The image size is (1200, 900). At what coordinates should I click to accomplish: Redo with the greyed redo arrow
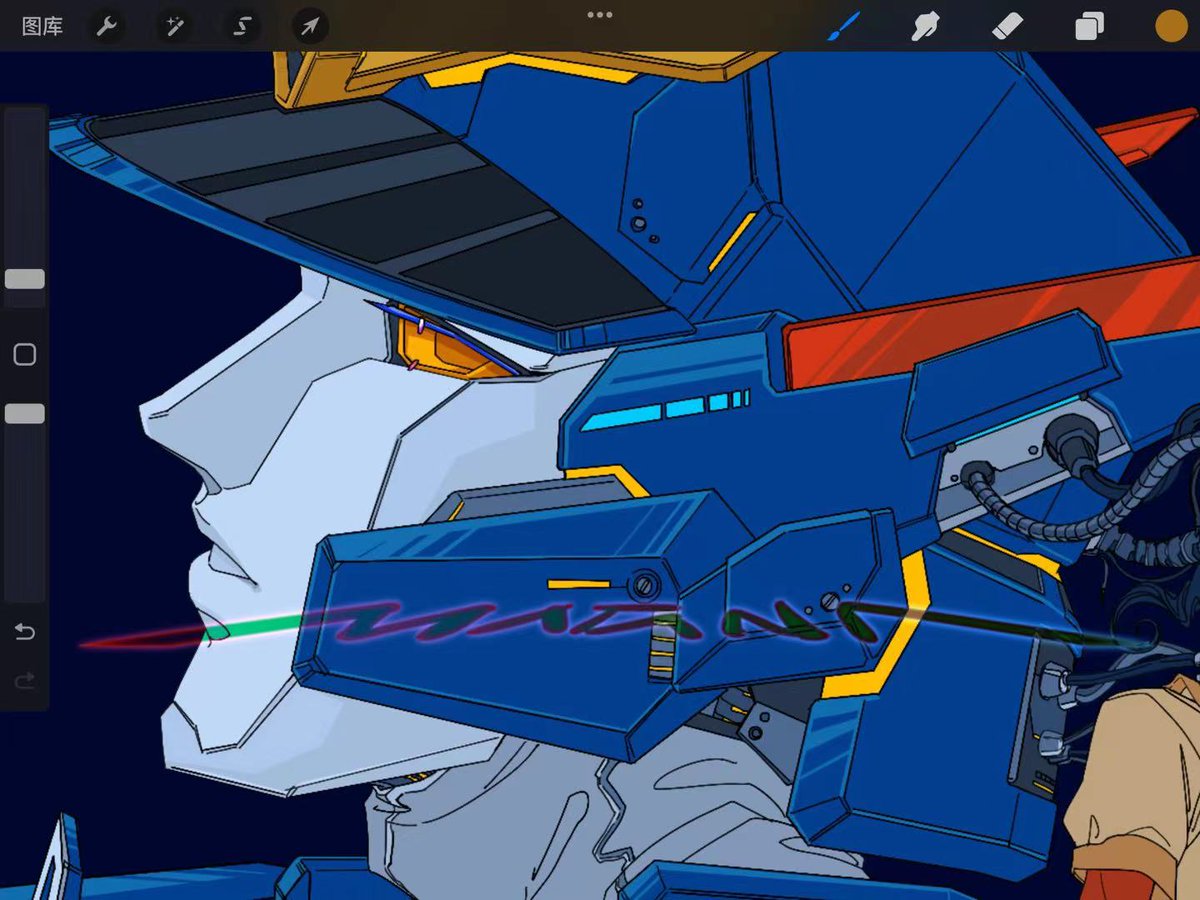[x=25, y=681]
